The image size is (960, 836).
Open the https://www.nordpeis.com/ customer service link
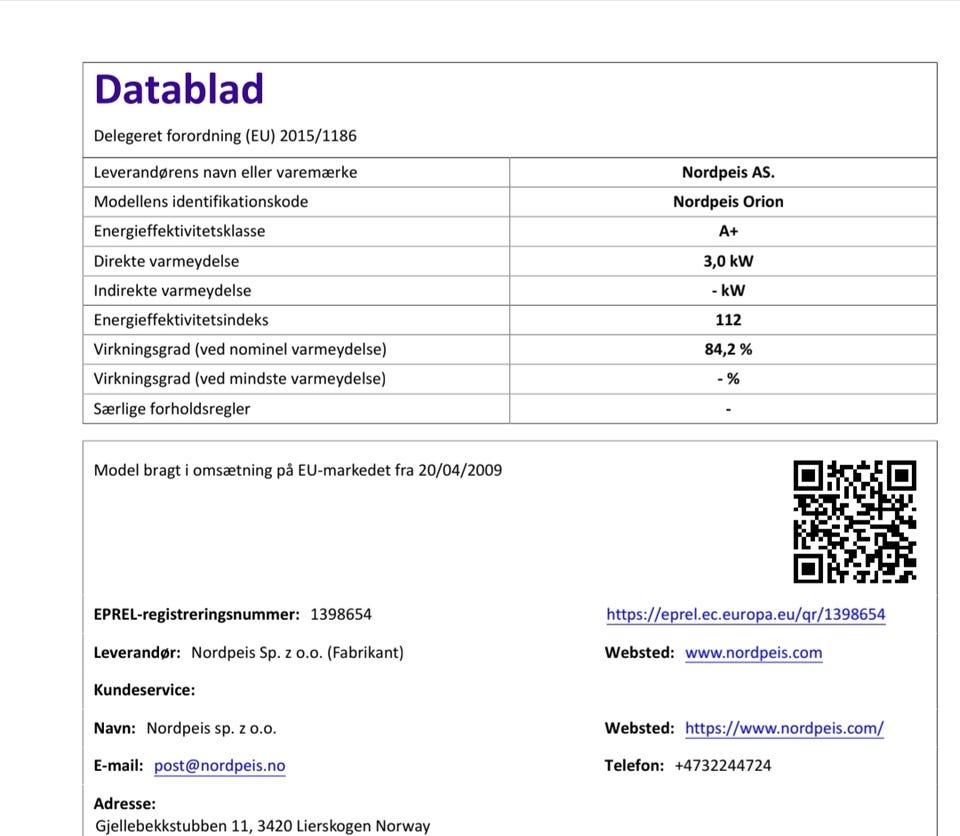pos(784,728)
